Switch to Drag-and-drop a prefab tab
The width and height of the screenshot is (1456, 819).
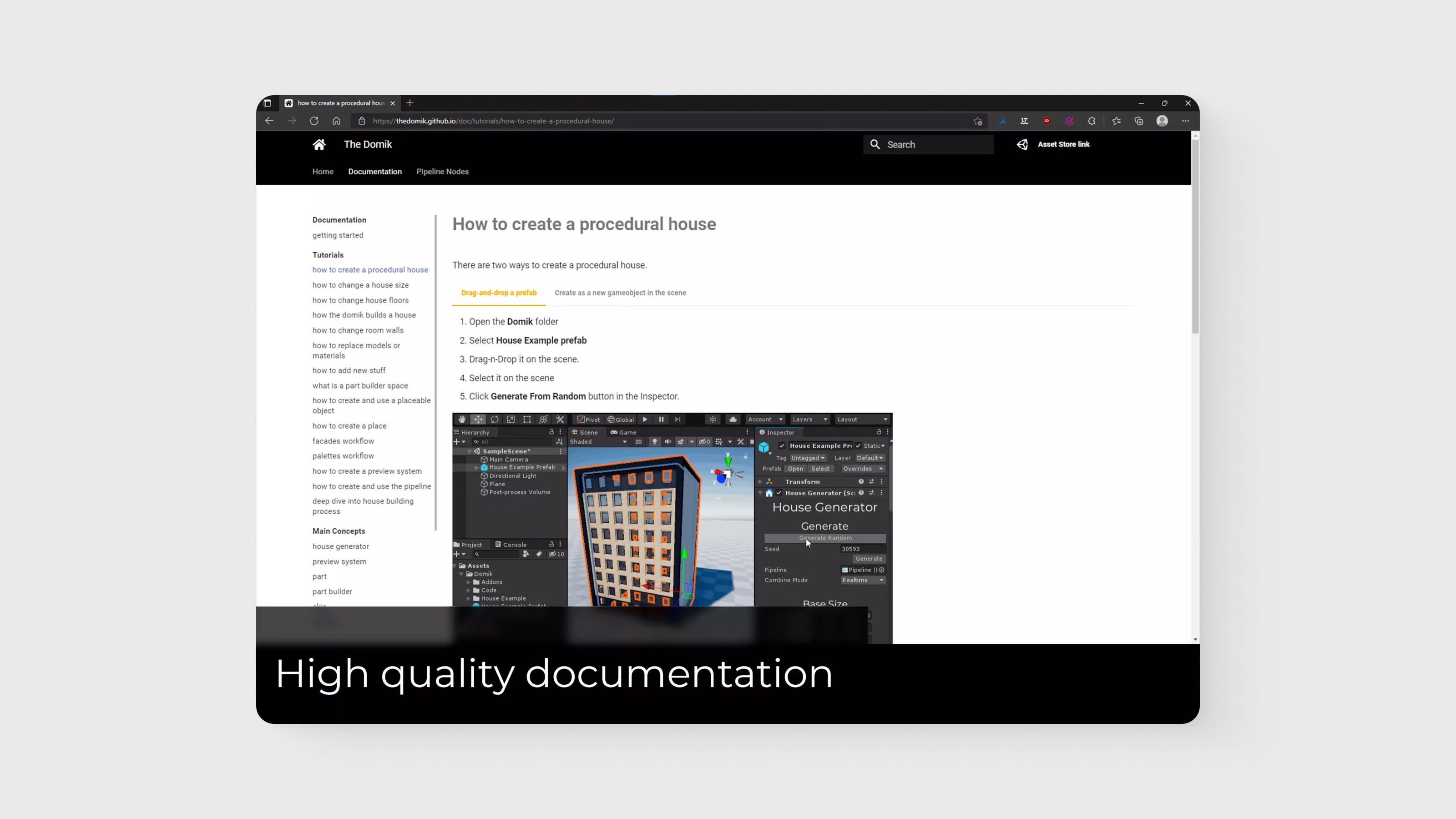point(499,293)
